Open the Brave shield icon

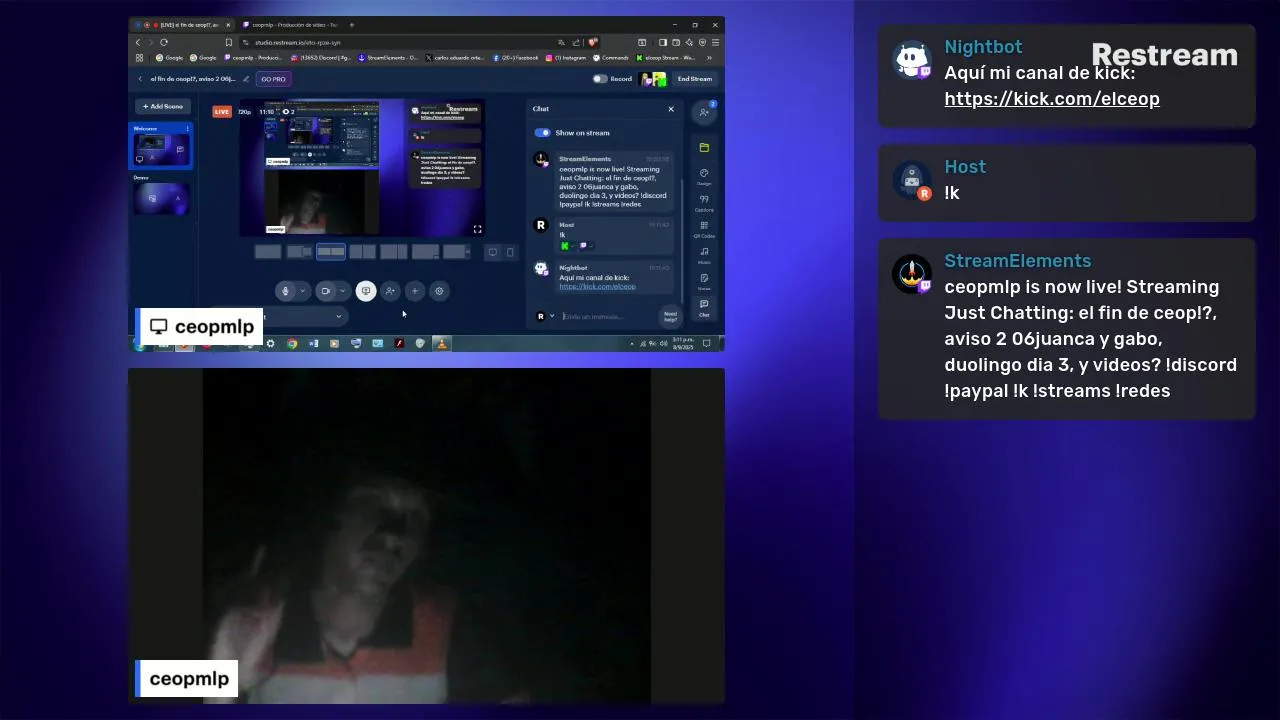click(592, 43)
